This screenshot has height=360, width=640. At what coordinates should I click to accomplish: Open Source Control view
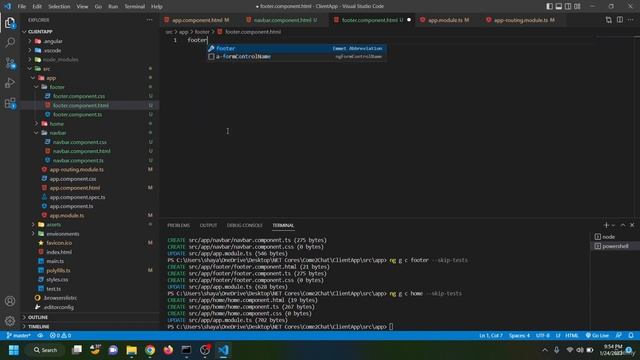10,63
